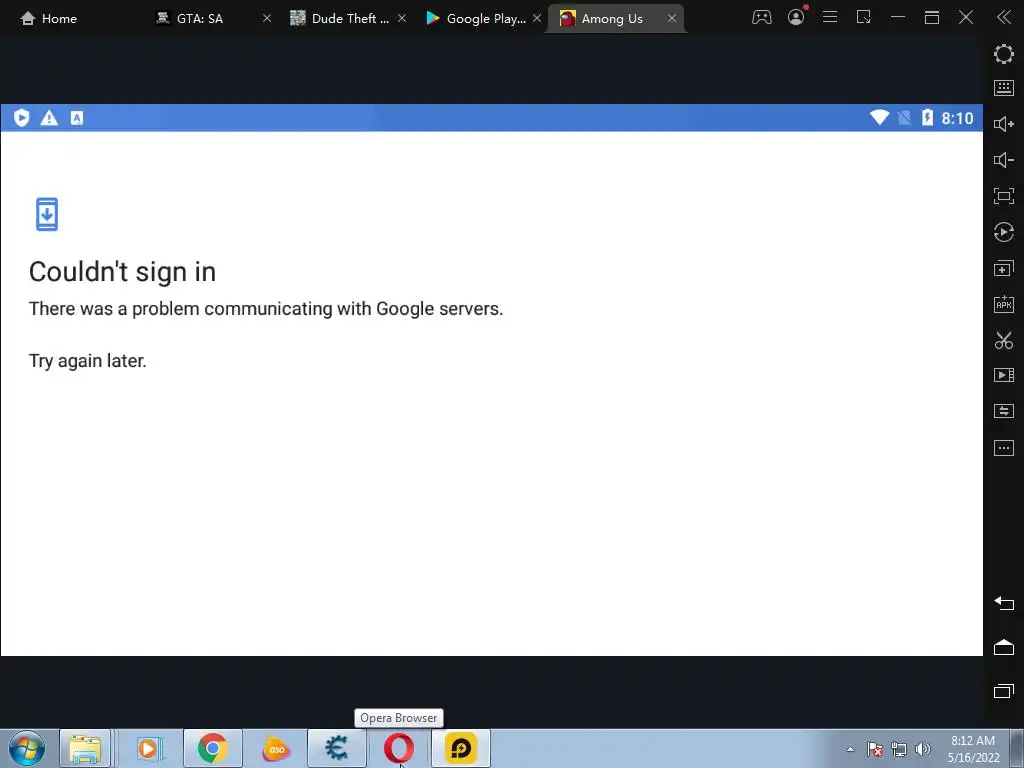Open the keyboard mapping icon in sidebar

[x=1003, y=88]
